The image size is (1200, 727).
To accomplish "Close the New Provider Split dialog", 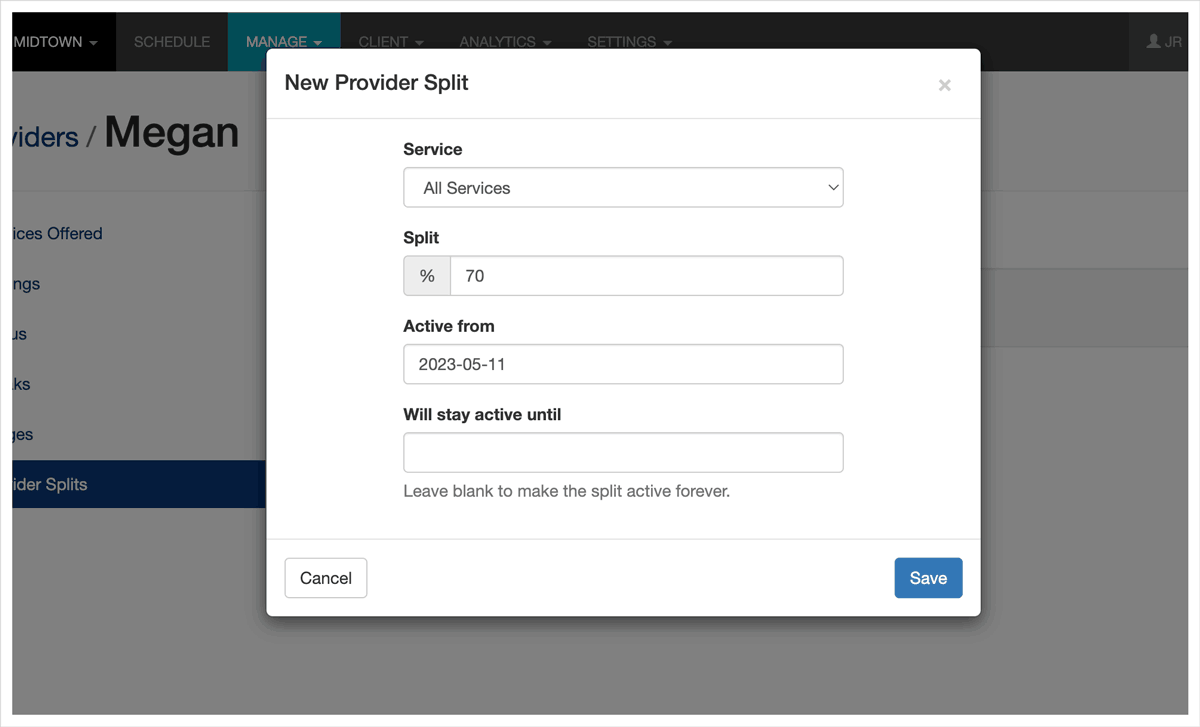I will click(x=944, y=86).
